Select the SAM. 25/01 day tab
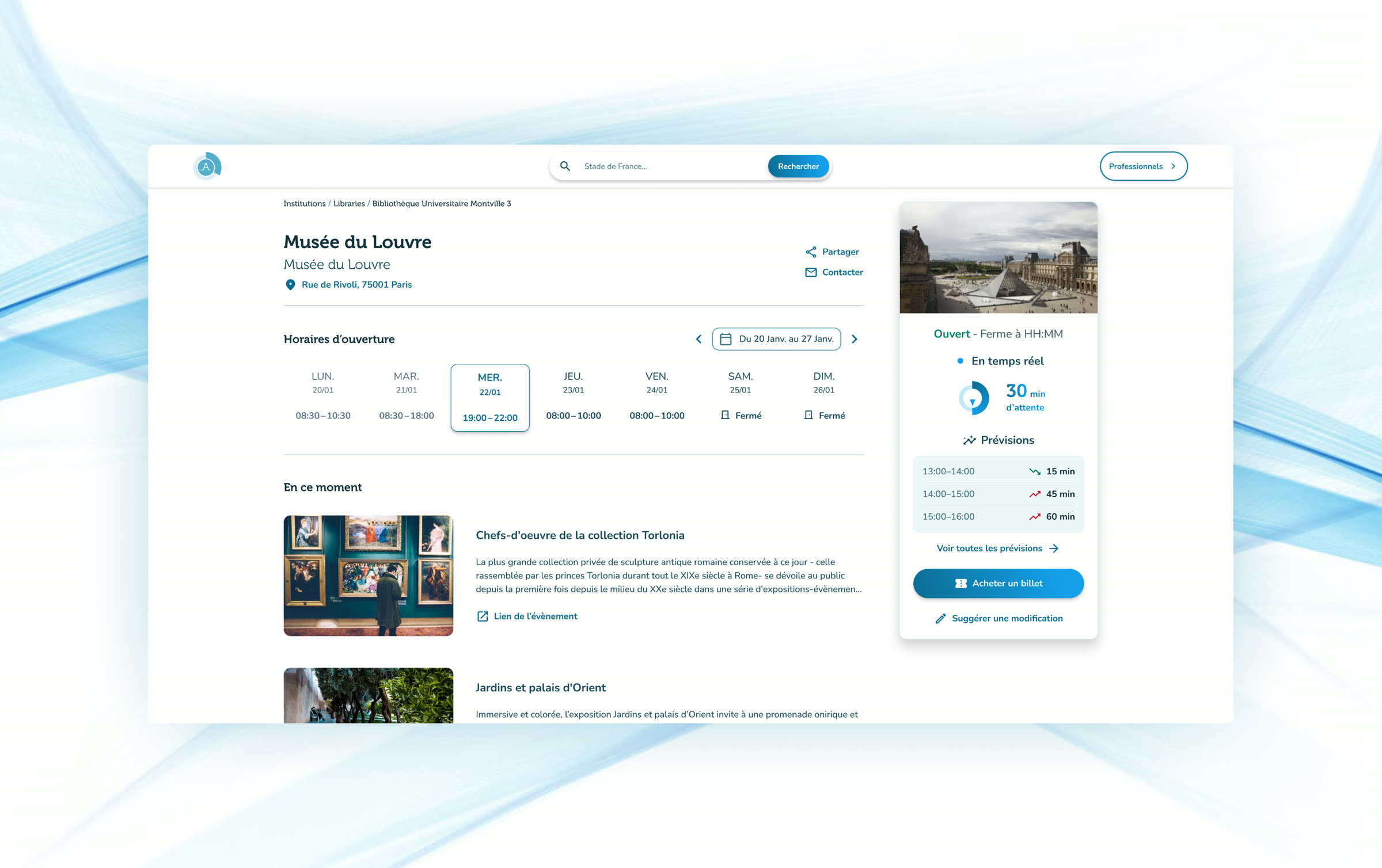 click(x=741, y=397)
